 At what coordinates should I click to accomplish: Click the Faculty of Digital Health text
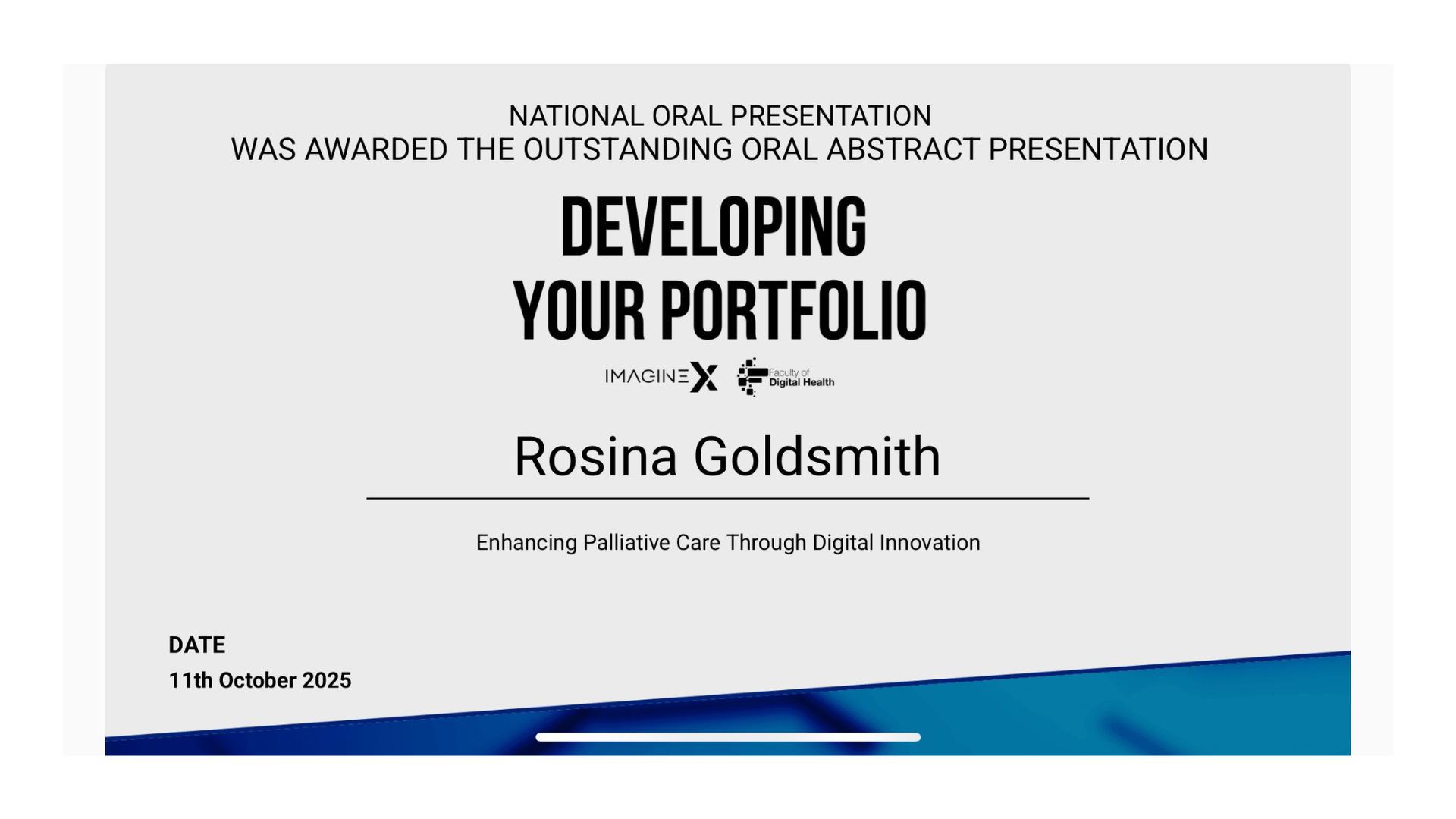(801, 378)
